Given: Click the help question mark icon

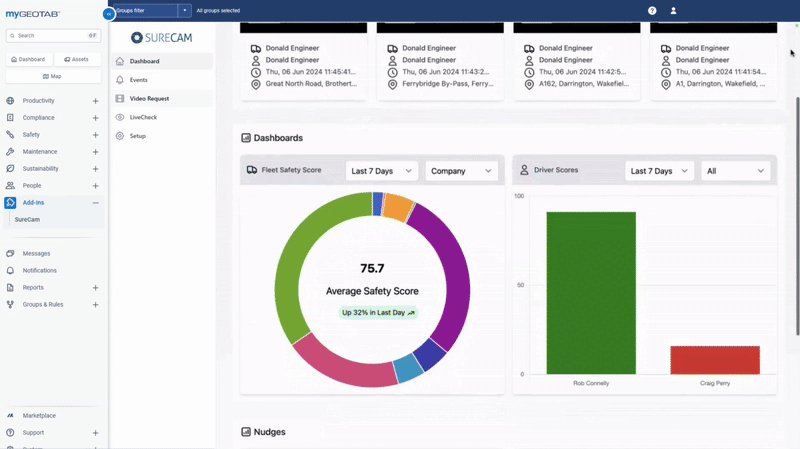Looking at the screenshot, I should [652, 11].
